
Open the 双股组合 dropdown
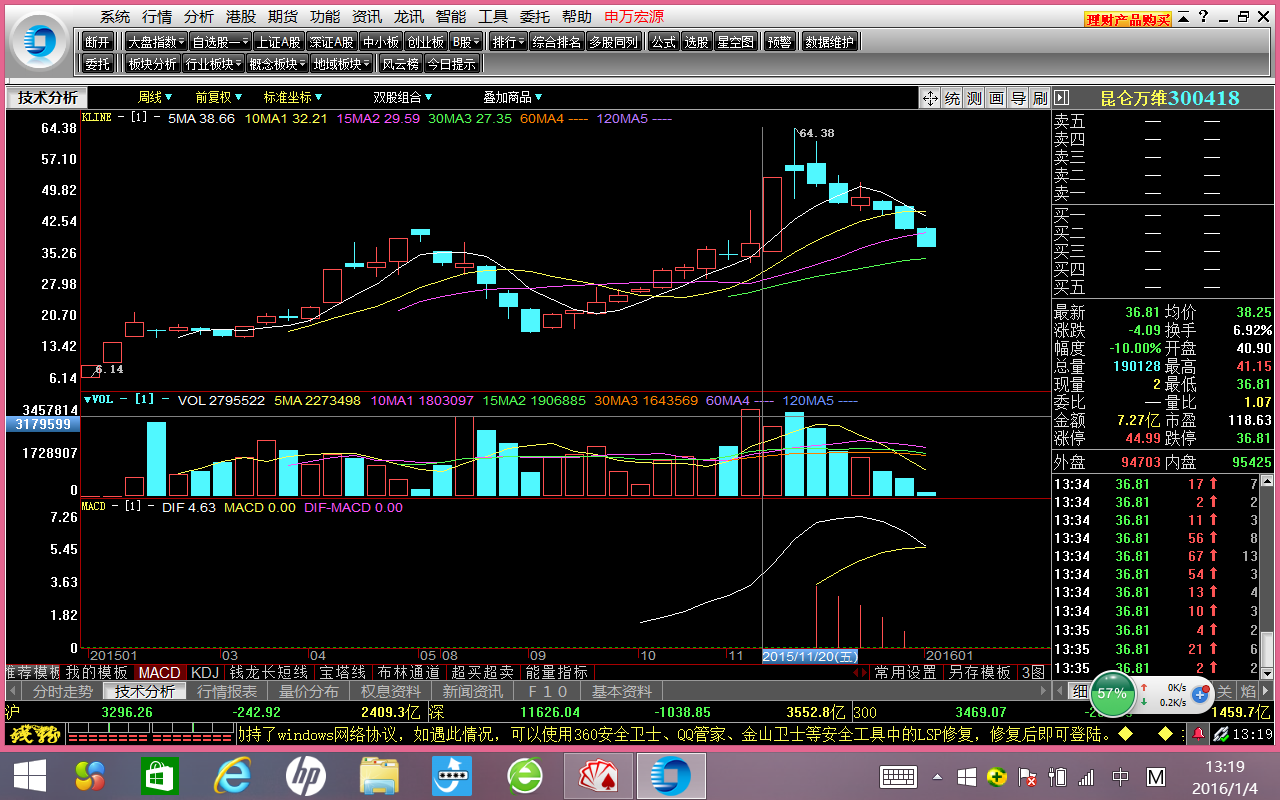403,97
